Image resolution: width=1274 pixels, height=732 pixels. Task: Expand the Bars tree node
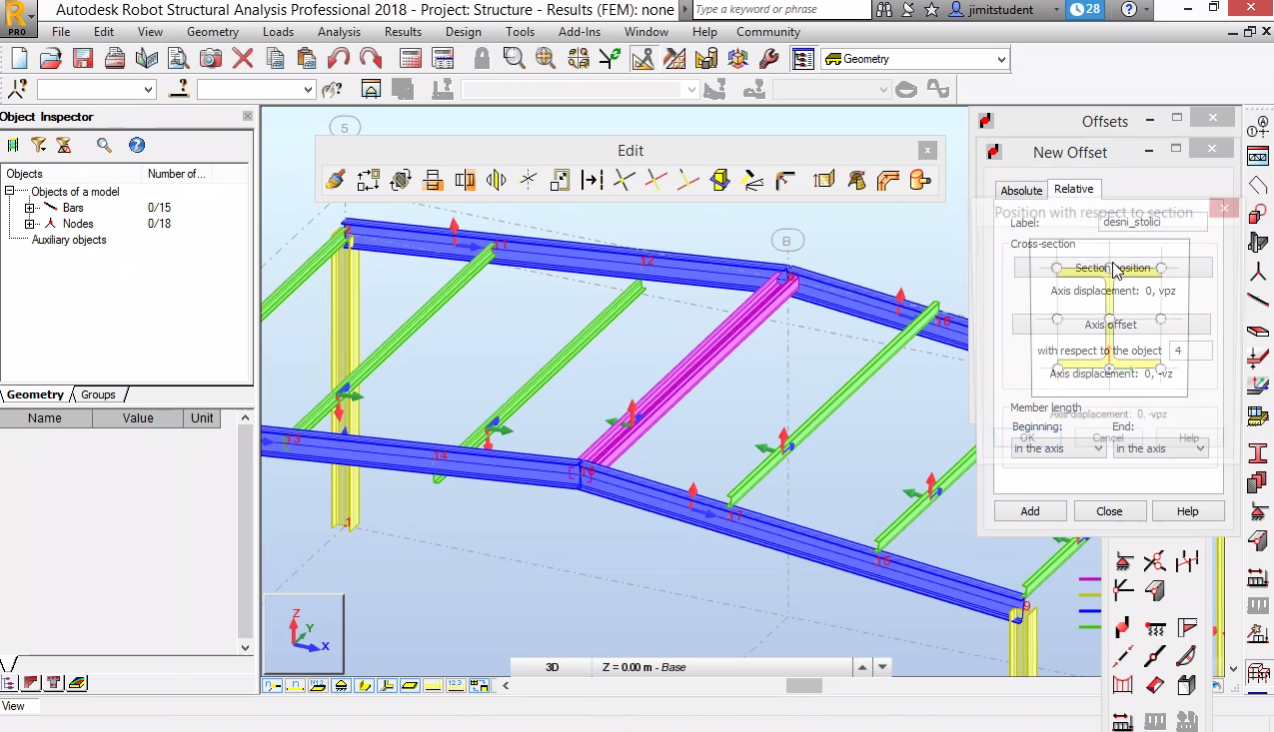30,208
